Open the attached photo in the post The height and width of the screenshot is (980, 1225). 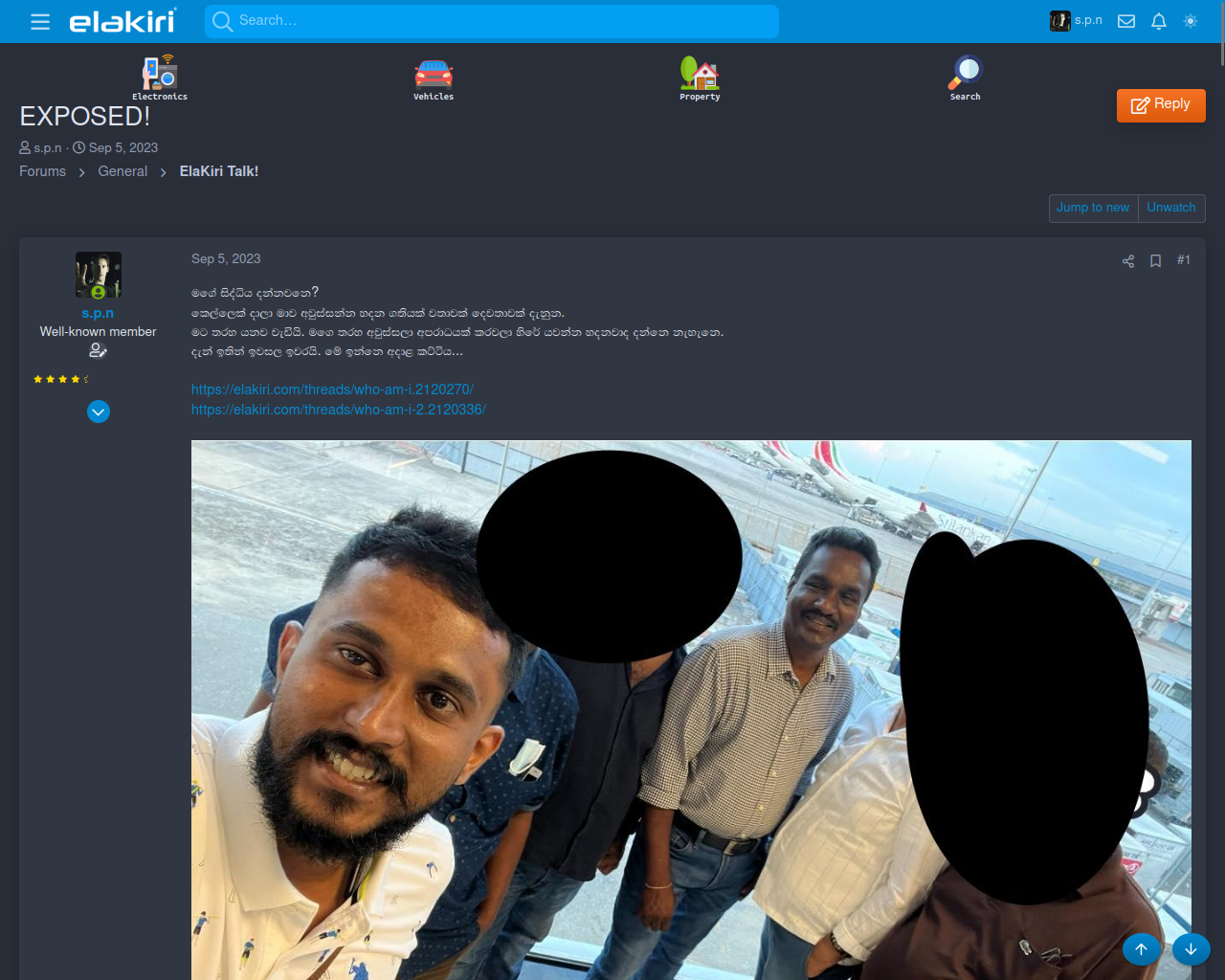(691, 710)
